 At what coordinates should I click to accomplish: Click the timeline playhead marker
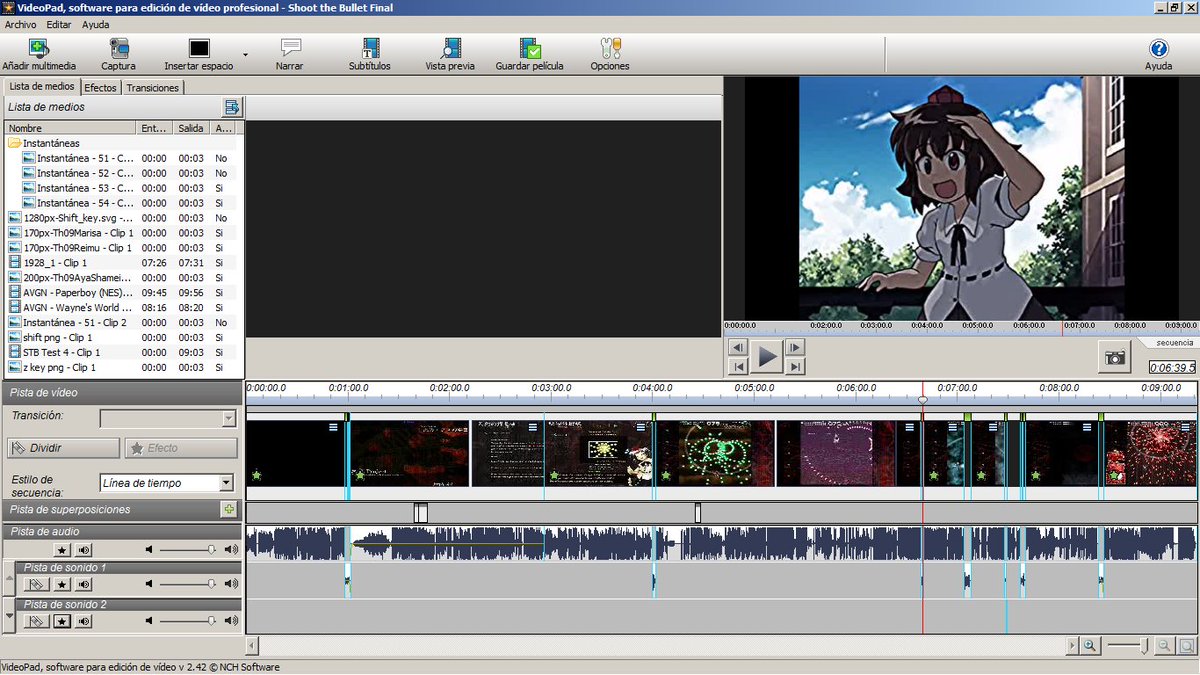pyautogui.click(x=923, y=399)
